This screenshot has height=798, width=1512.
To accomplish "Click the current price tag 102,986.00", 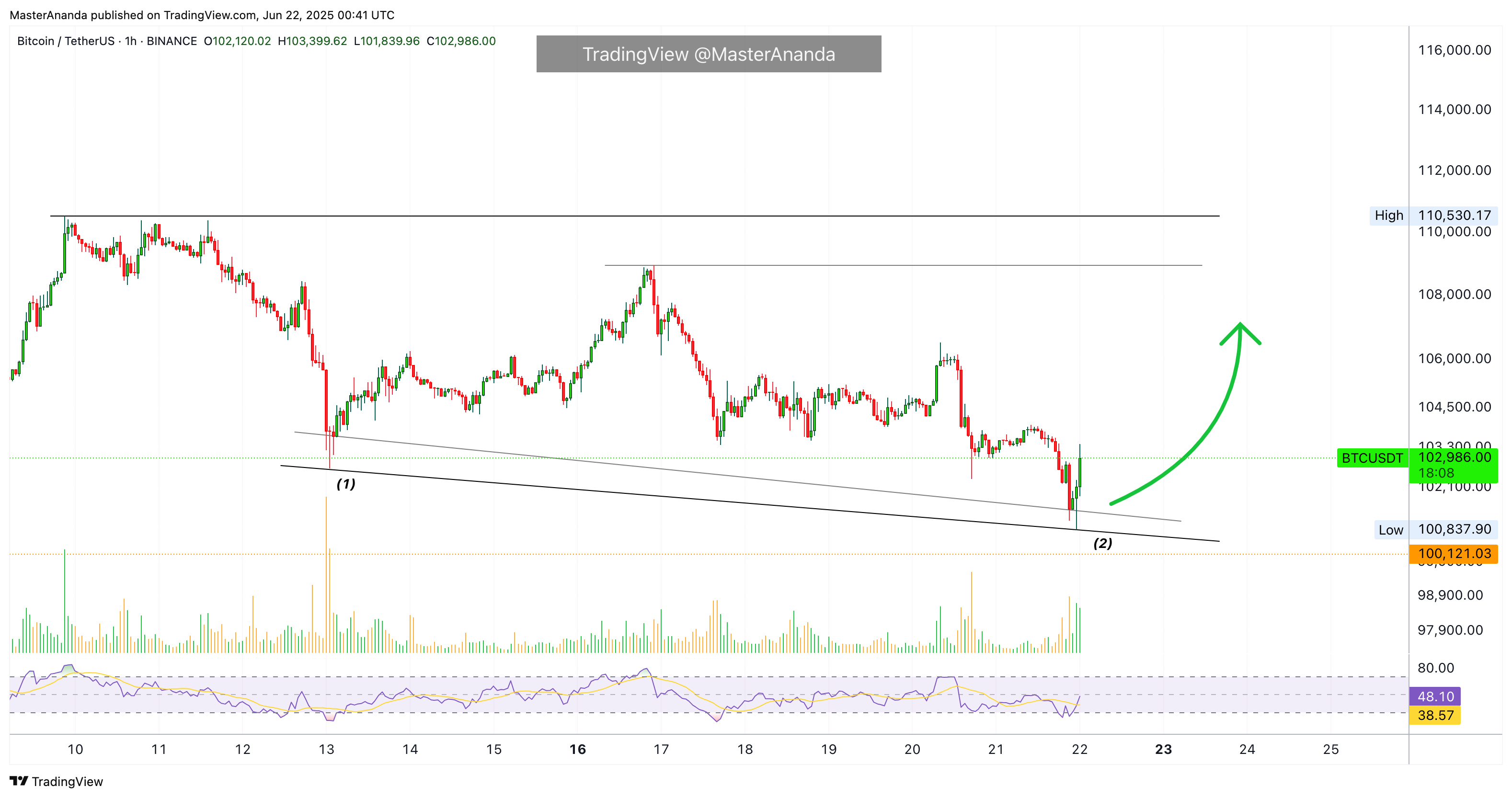I will click(1455, 457).
